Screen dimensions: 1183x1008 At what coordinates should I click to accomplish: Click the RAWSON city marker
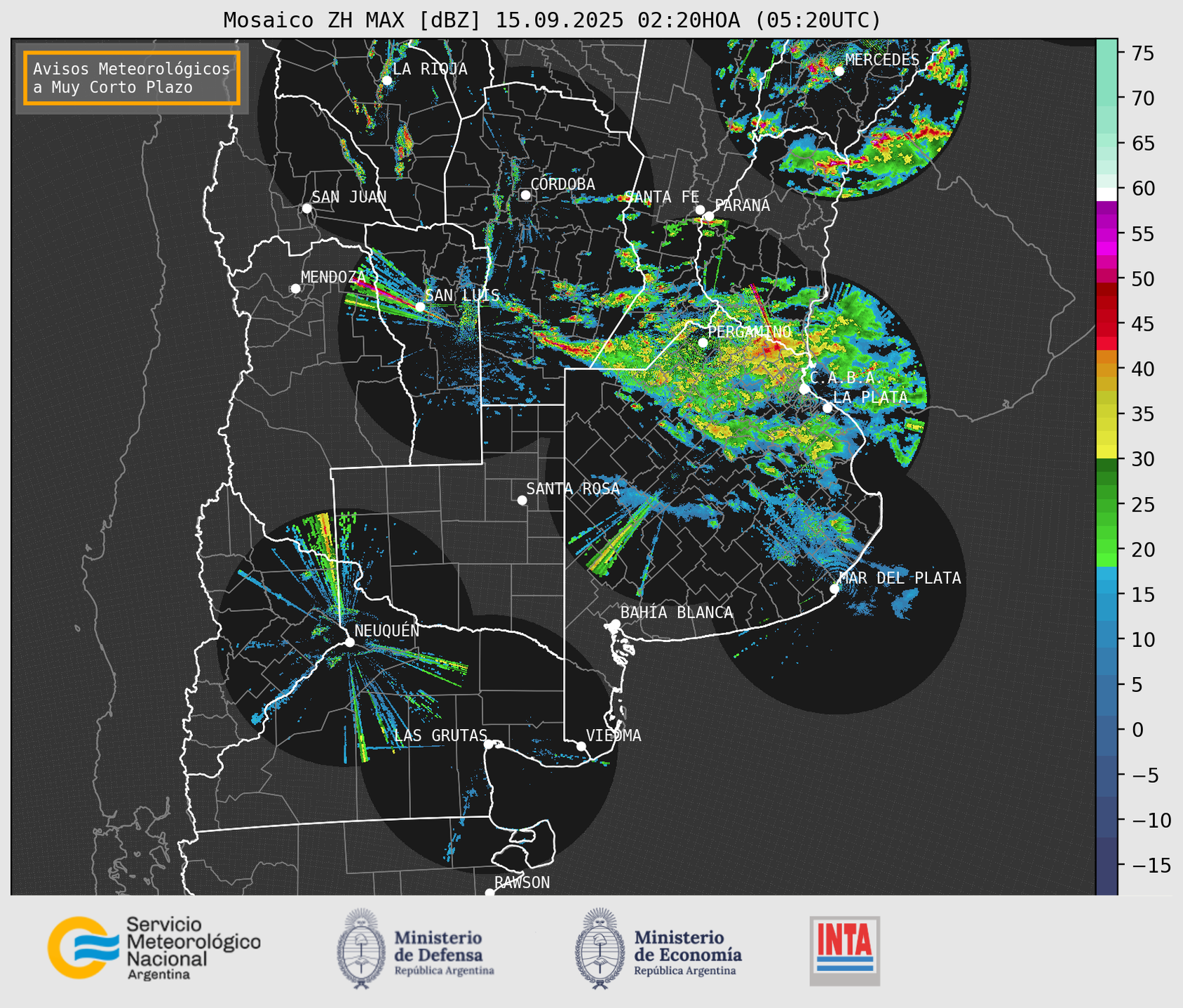489,893
